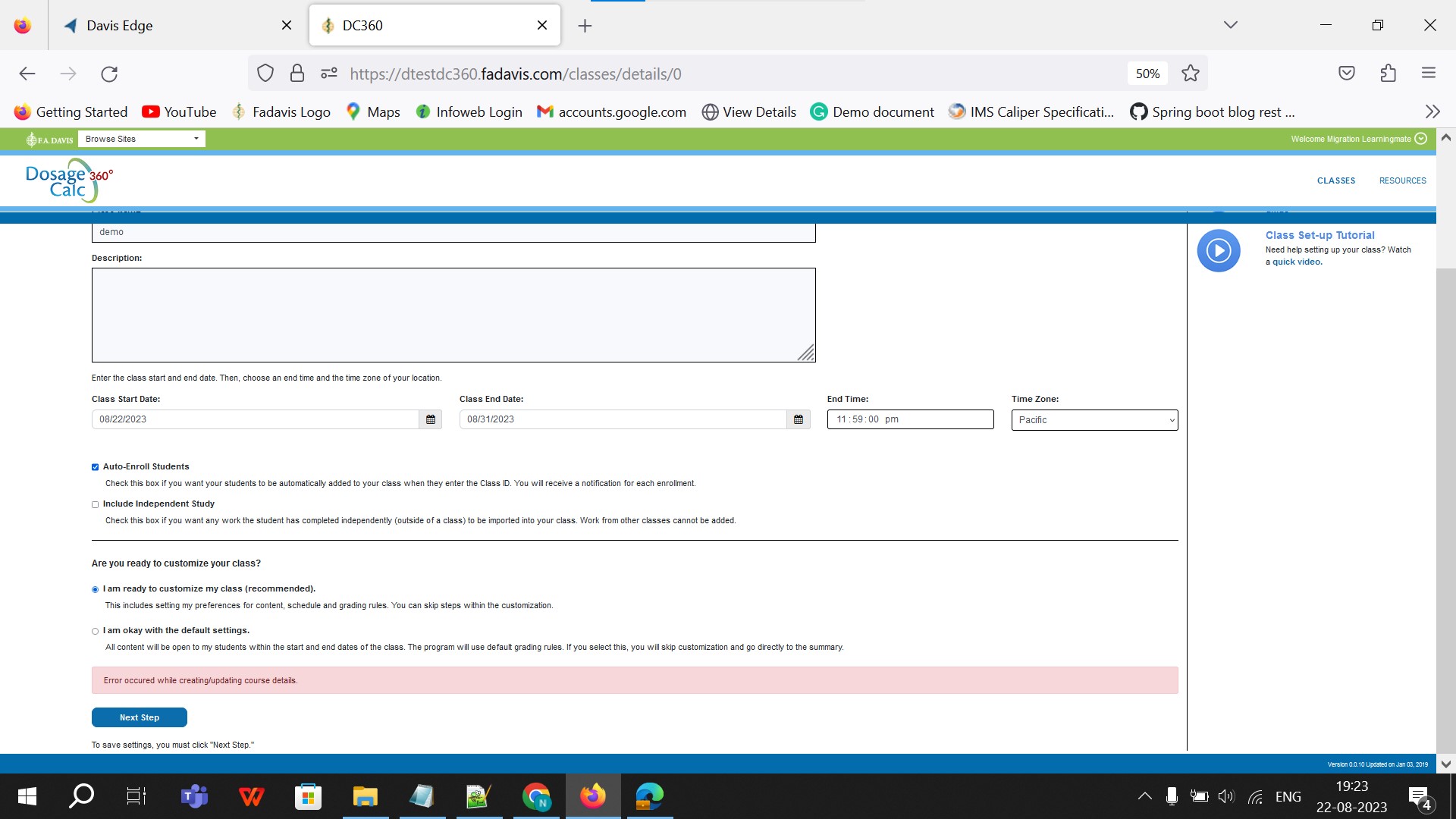Image resolution: width=1456 pixels, height=819 pixels.
Task: Play the Class Set-up Tutorial video
Action: click(x=1219, y=250)
